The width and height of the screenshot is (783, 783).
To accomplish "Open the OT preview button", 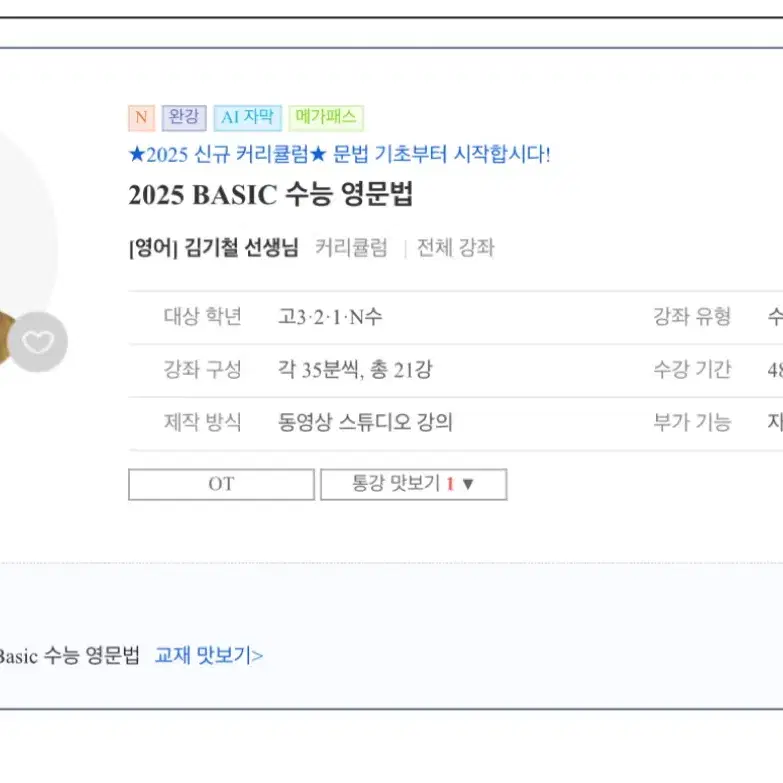I will pyautogui.click(x=221, y=484).
